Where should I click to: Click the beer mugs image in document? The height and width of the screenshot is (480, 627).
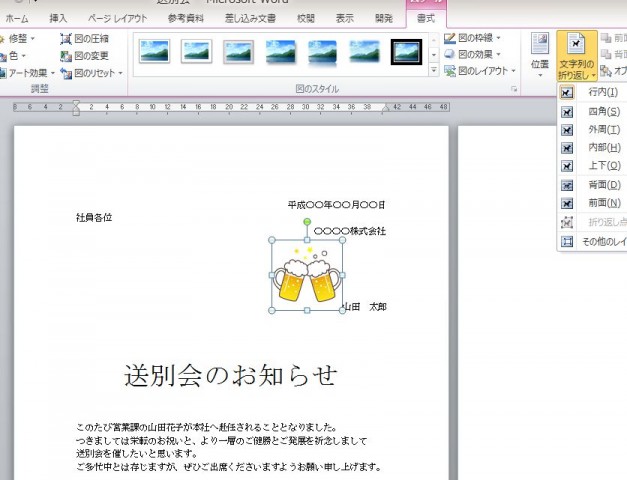tap(306, 277)
